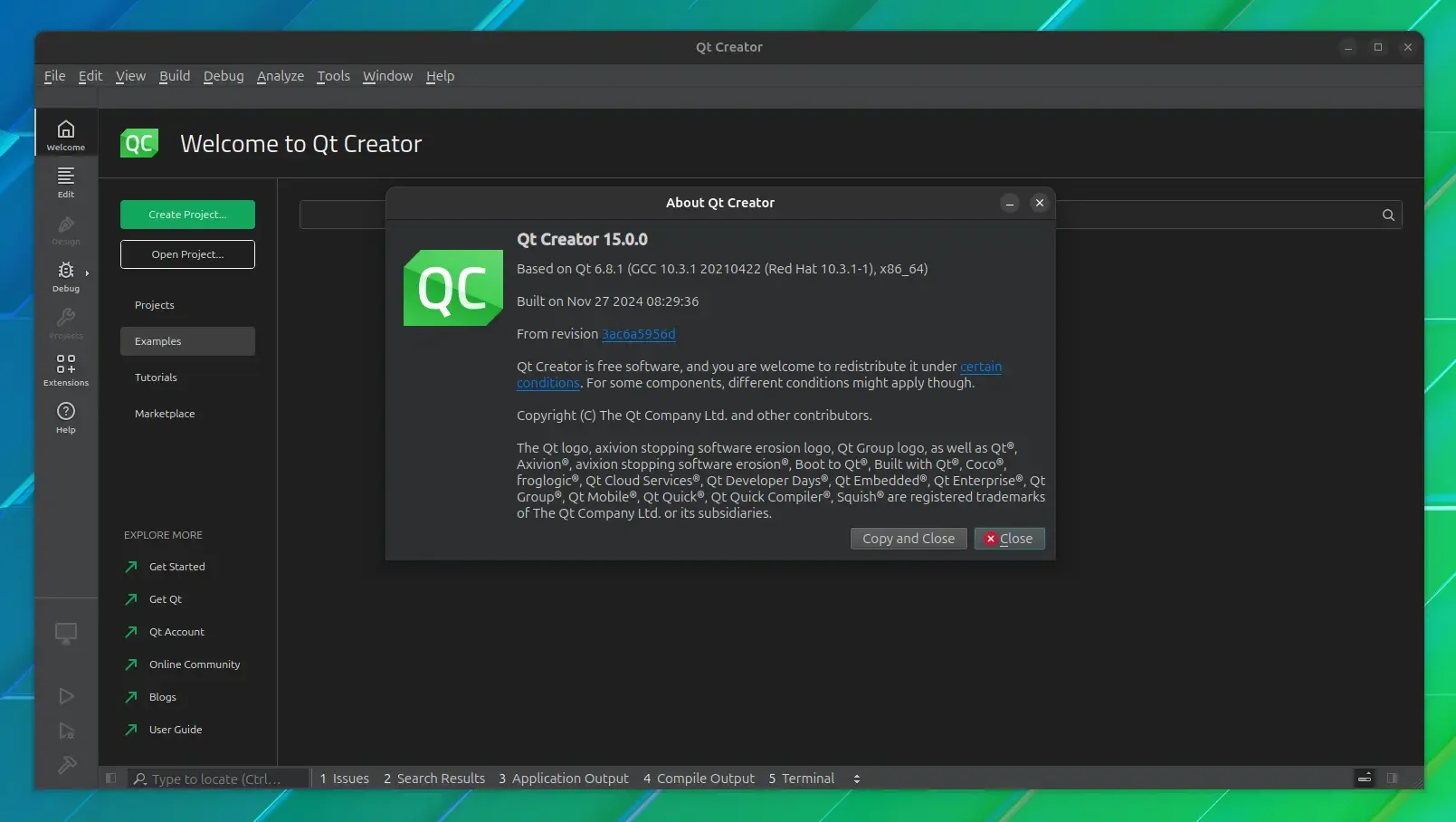Open the Tools menu
1456x822 pixels.
pos(333,76)
